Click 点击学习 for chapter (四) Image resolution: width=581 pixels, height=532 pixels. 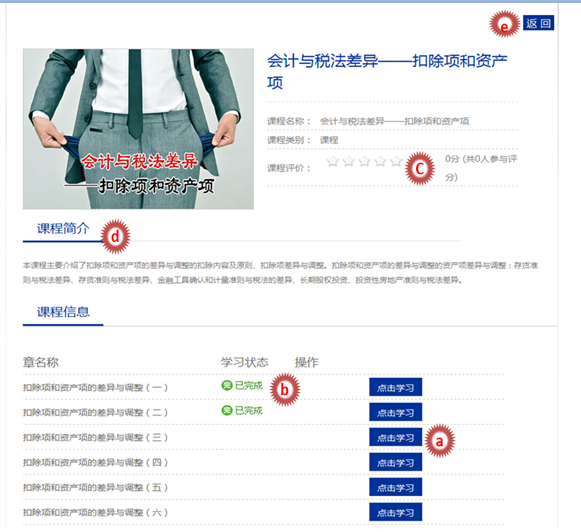395,462
